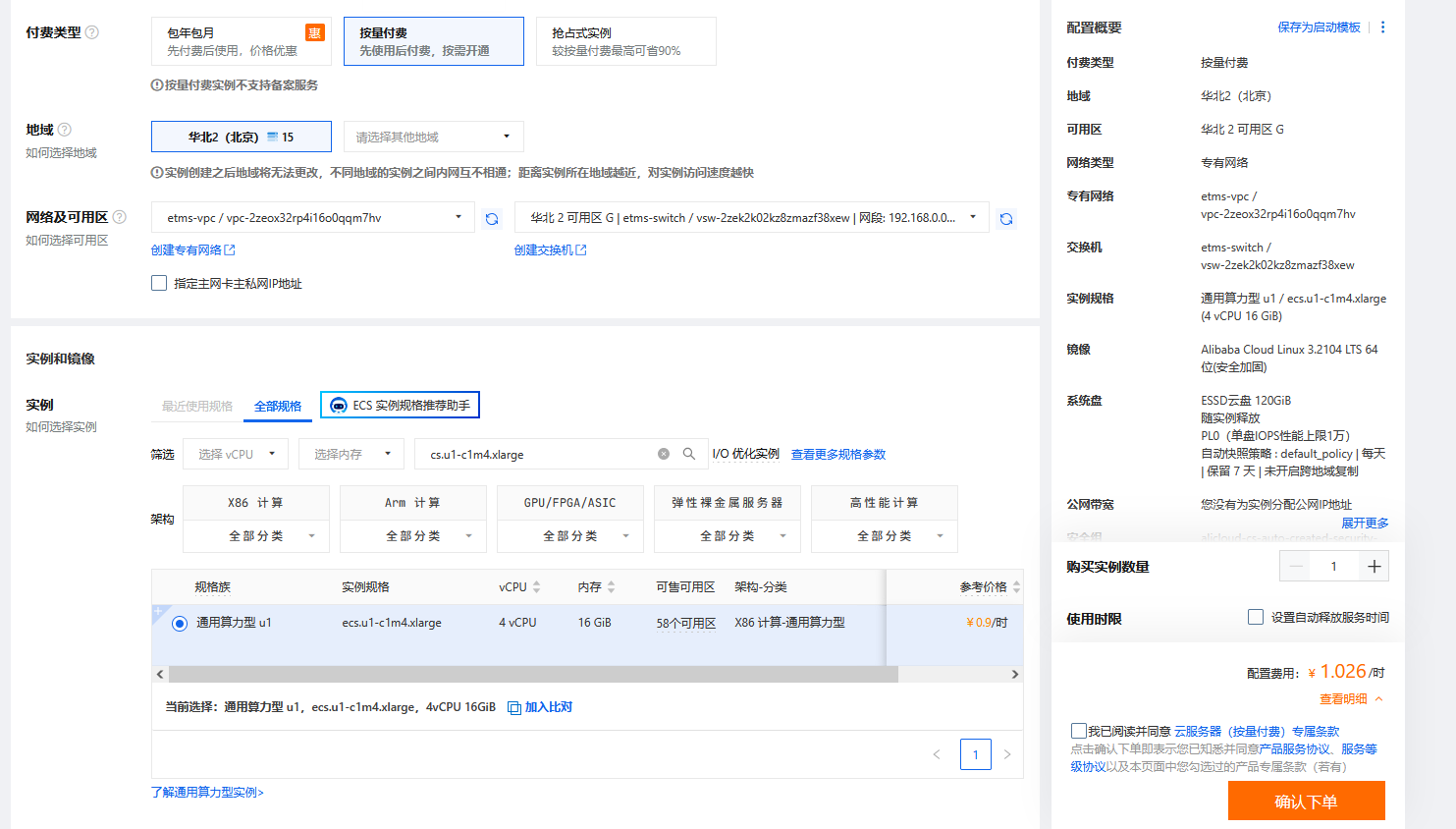
Task: Open the 查看更多规格参数 link
Action: point(838,454)
